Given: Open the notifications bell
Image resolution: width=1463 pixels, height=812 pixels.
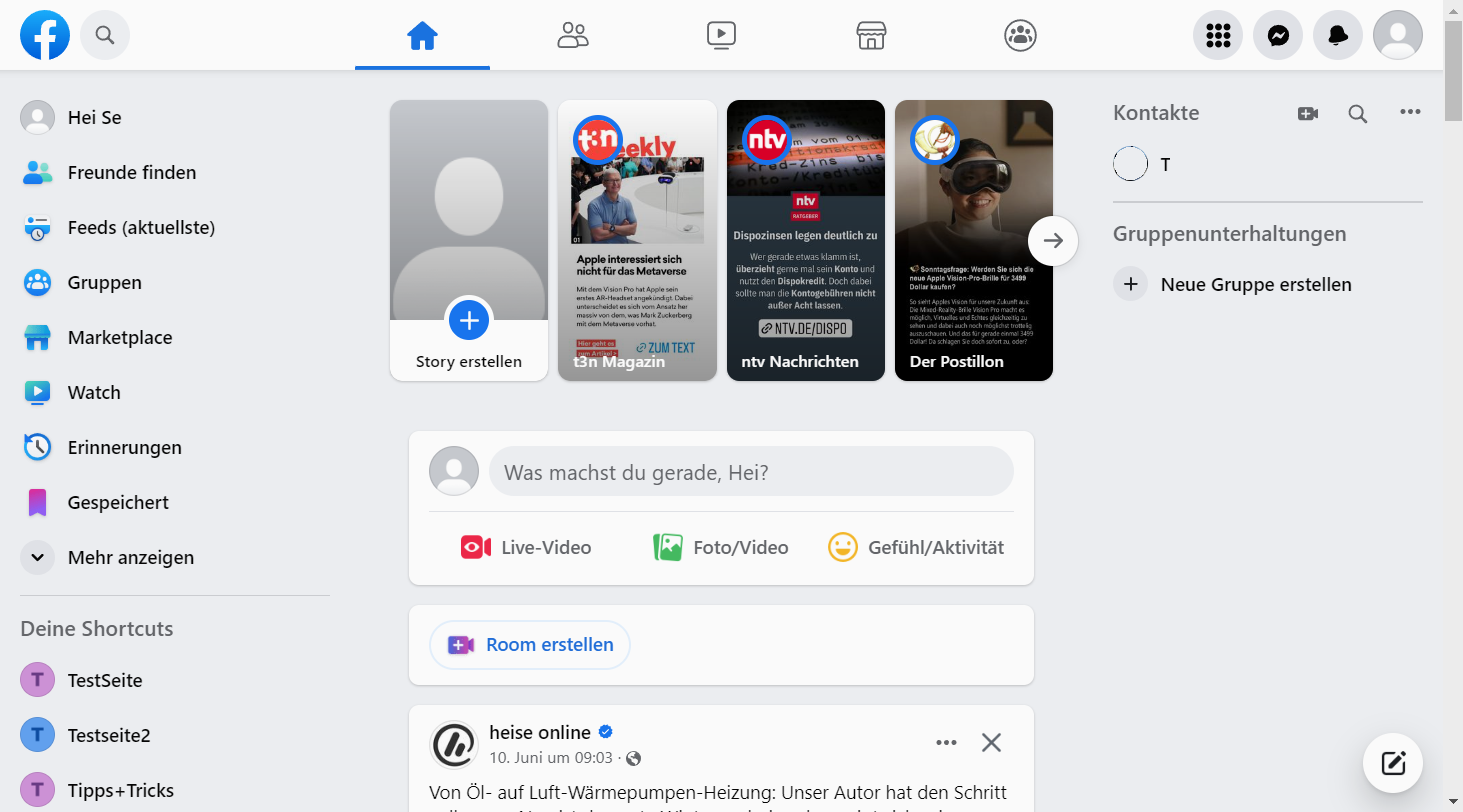Looking at the screenshot, I should tap(1338, 35).
